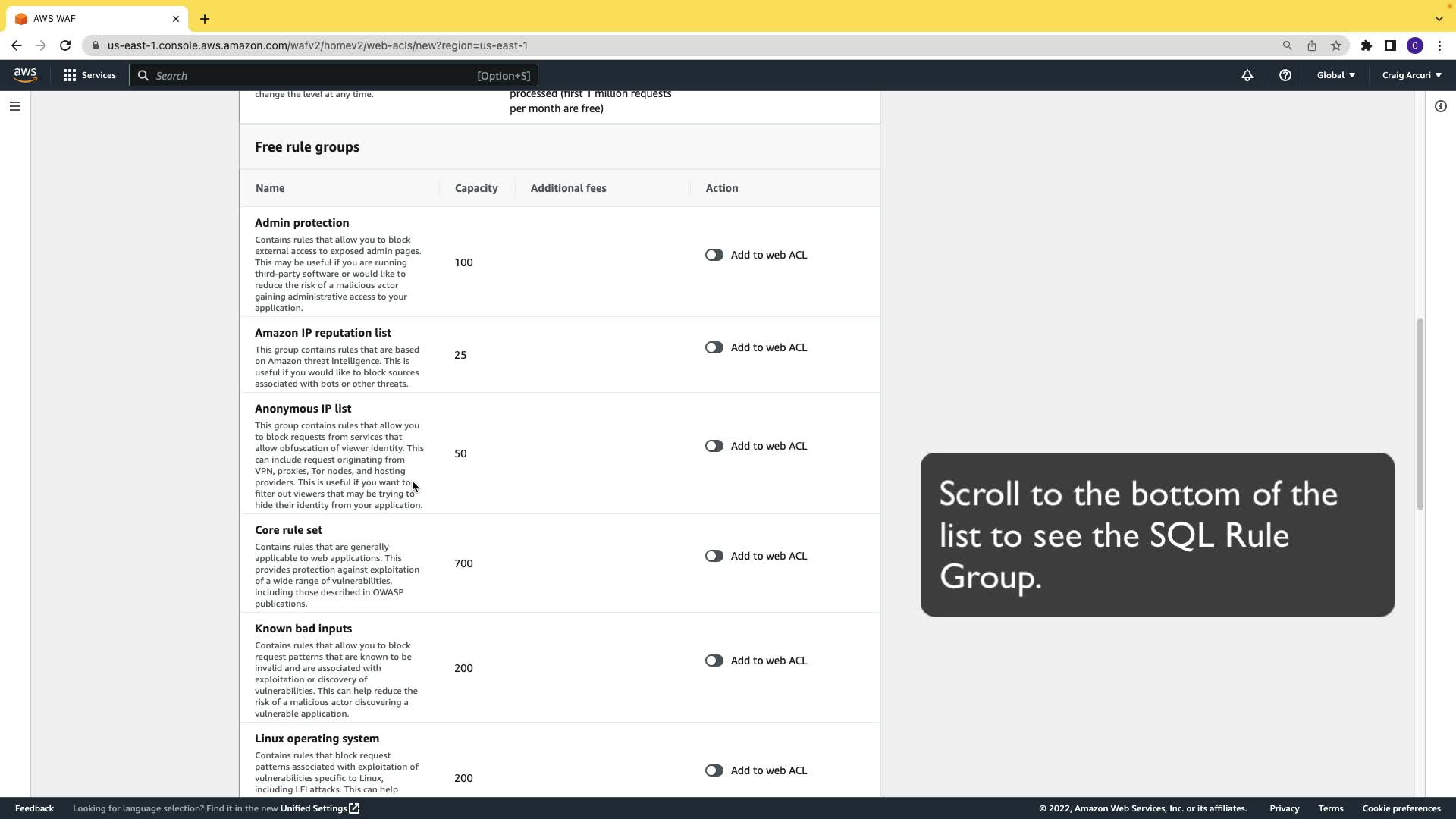Toggle Core rule set Add to web ACL
The image size is (1456, 819).
714,556
